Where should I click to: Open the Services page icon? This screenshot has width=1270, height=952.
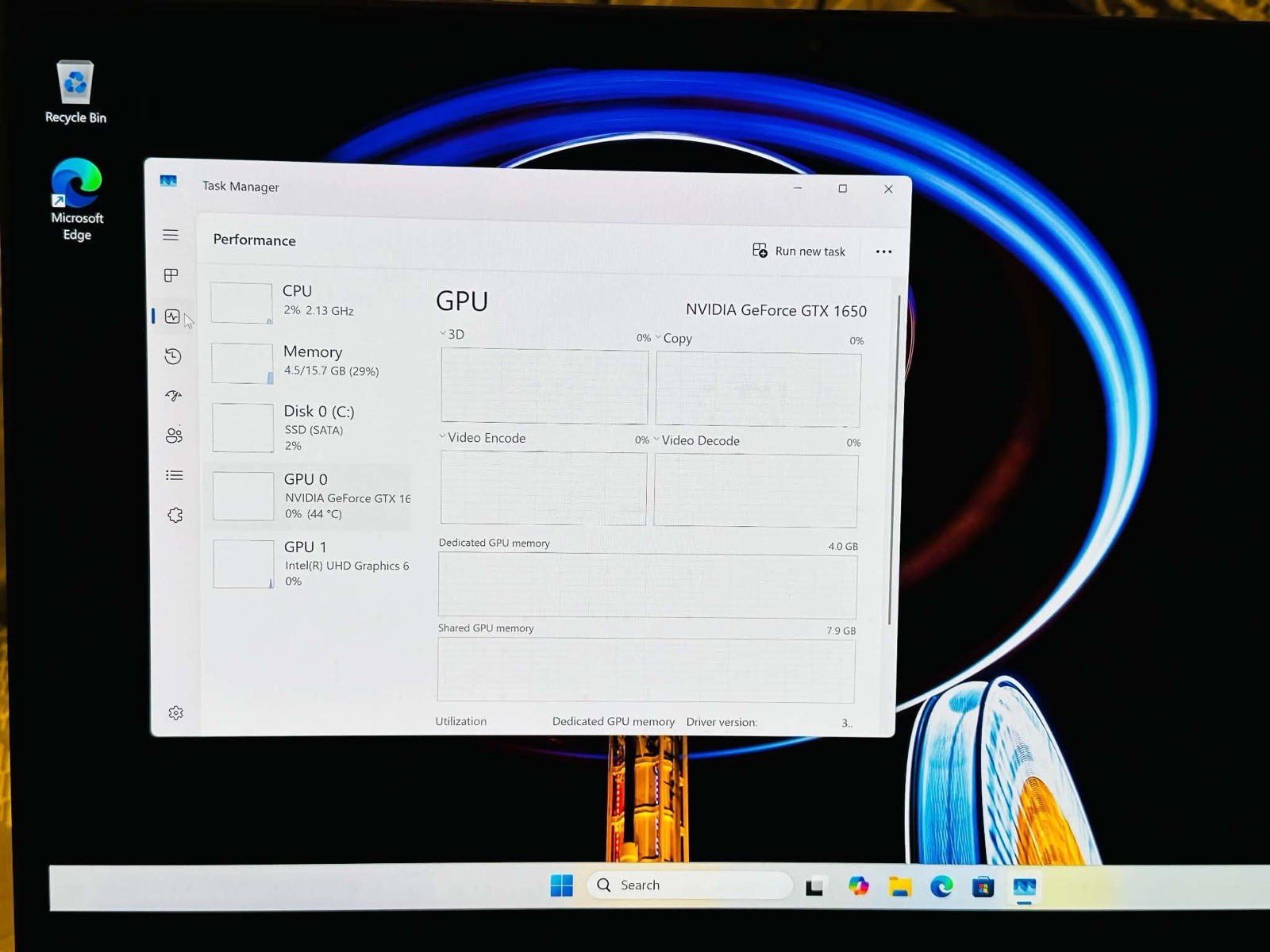175,515
